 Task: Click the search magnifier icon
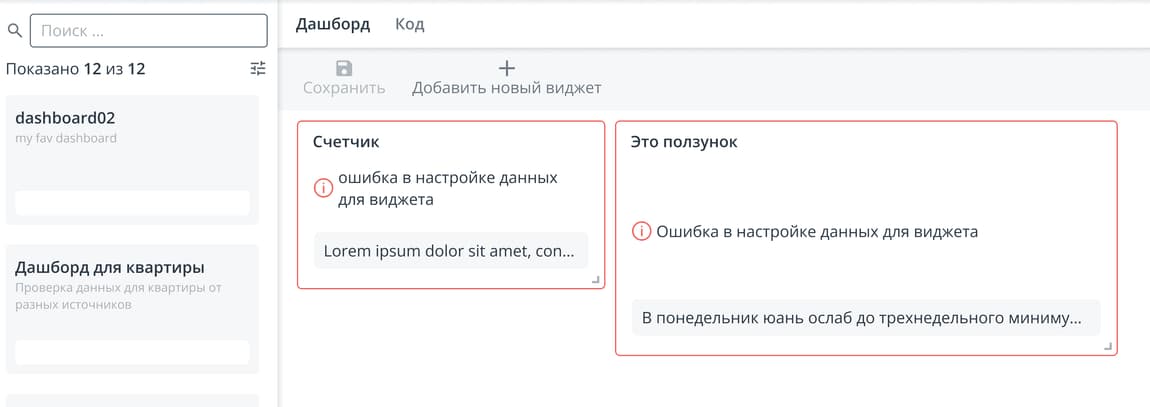point(15,31)
